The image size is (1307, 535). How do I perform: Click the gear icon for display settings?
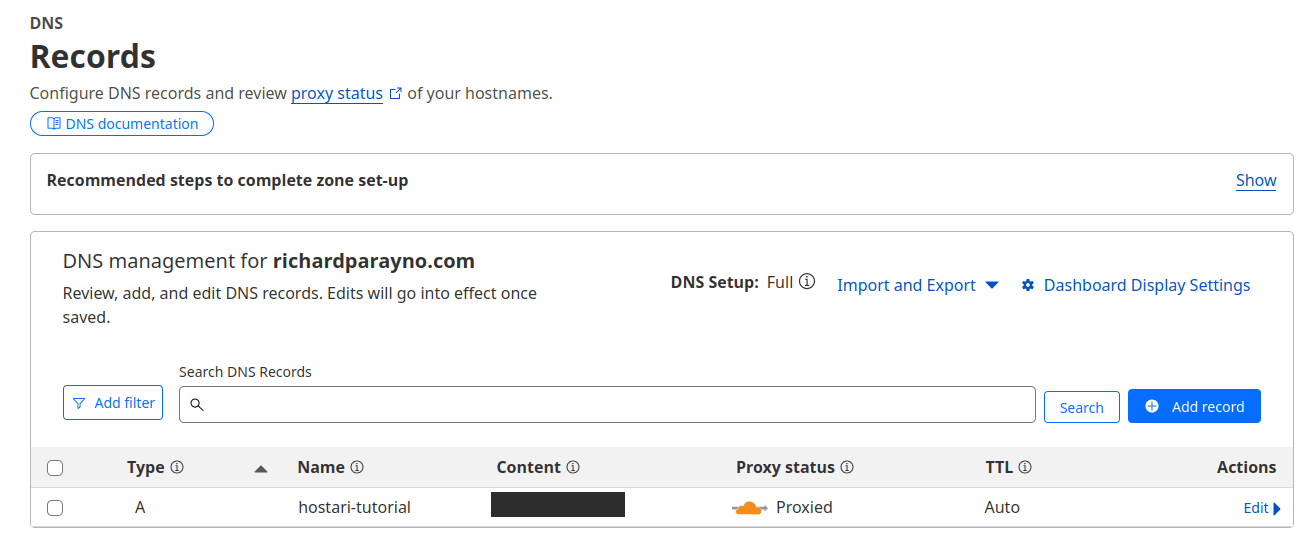click(x=1028, y=285)
